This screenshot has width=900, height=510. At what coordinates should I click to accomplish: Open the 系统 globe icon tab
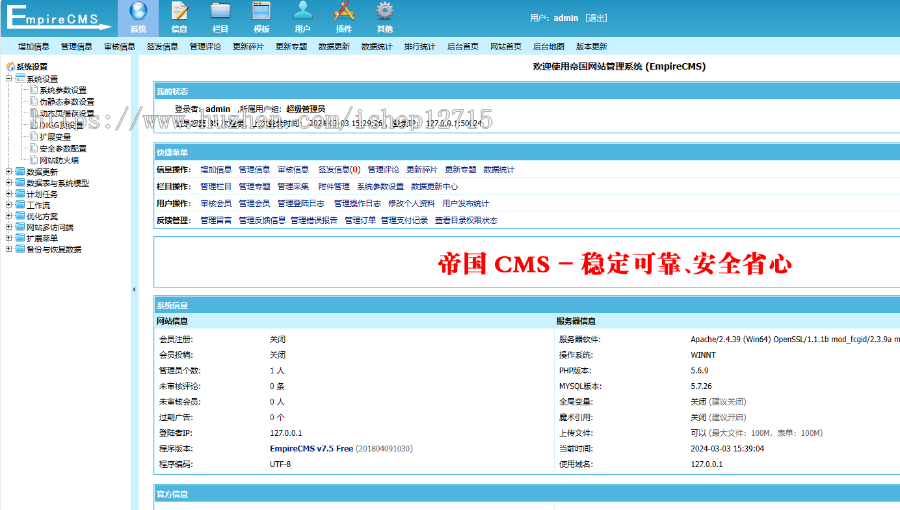click(x=138, y=18)
